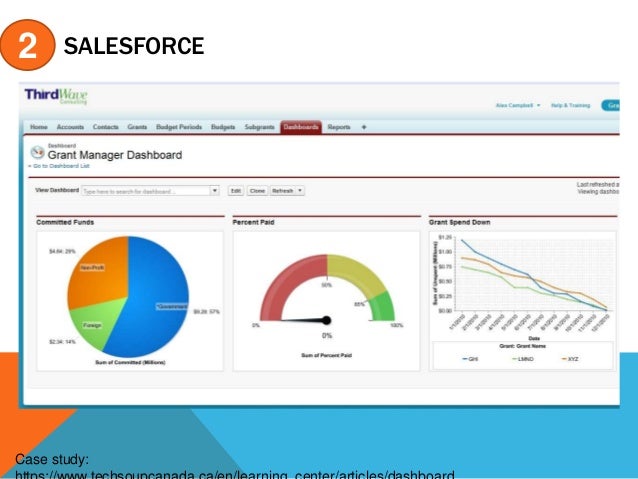Click the Edit button
Screen dimensions: 638x479
(236, 191)
